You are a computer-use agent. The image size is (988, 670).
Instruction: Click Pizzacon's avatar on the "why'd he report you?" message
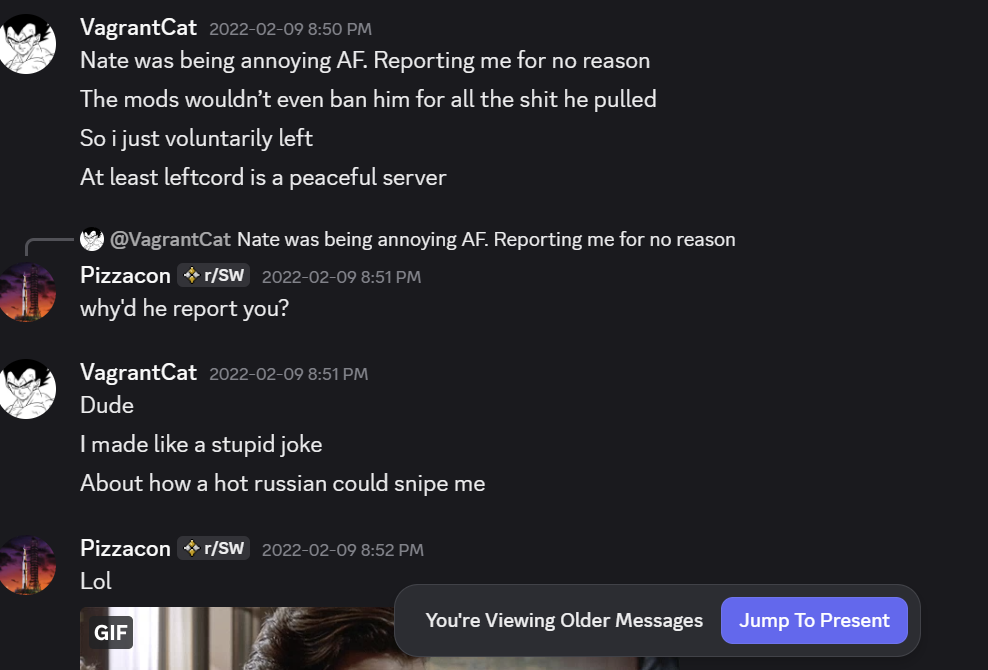(28, 292)
